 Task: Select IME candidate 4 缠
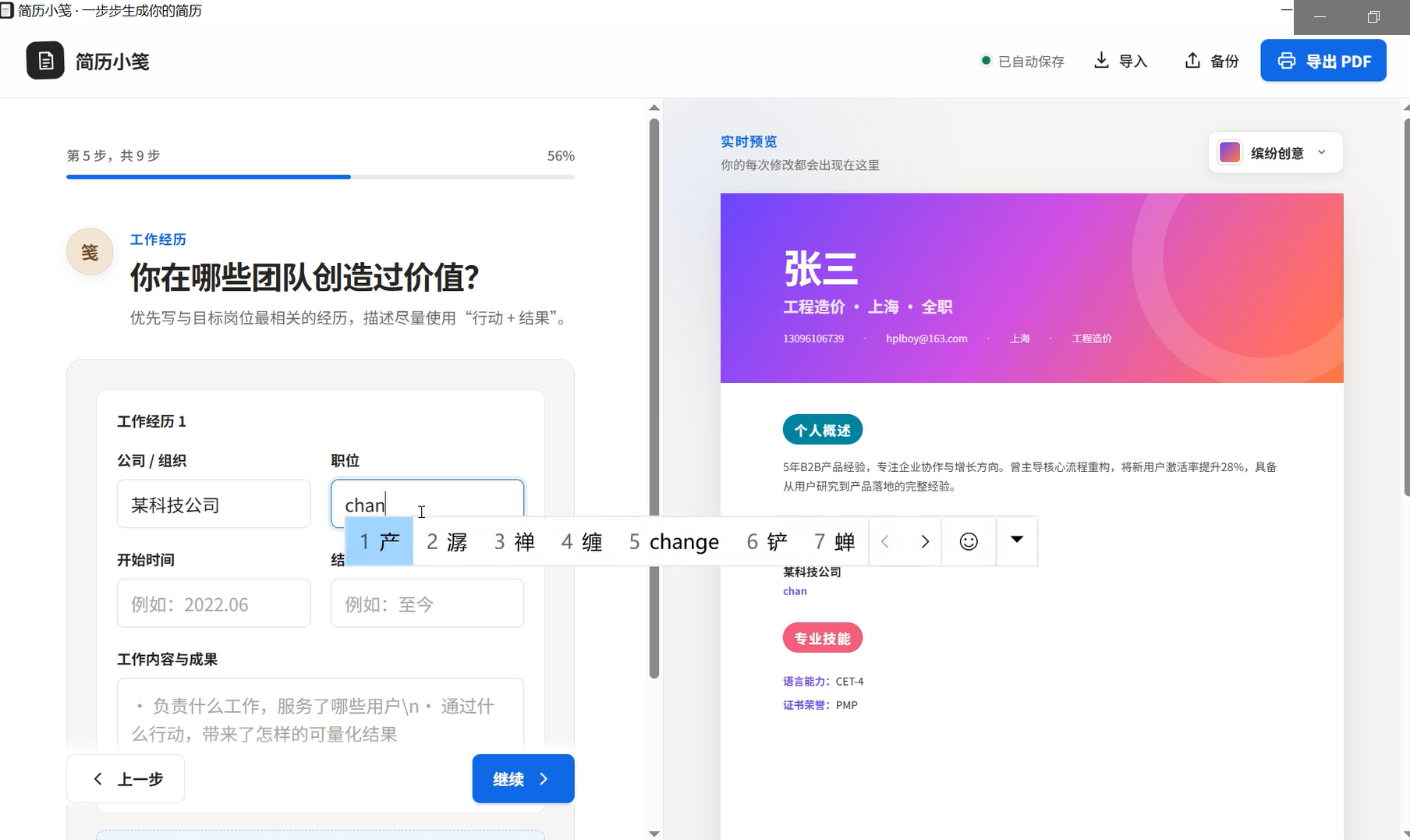582,541
